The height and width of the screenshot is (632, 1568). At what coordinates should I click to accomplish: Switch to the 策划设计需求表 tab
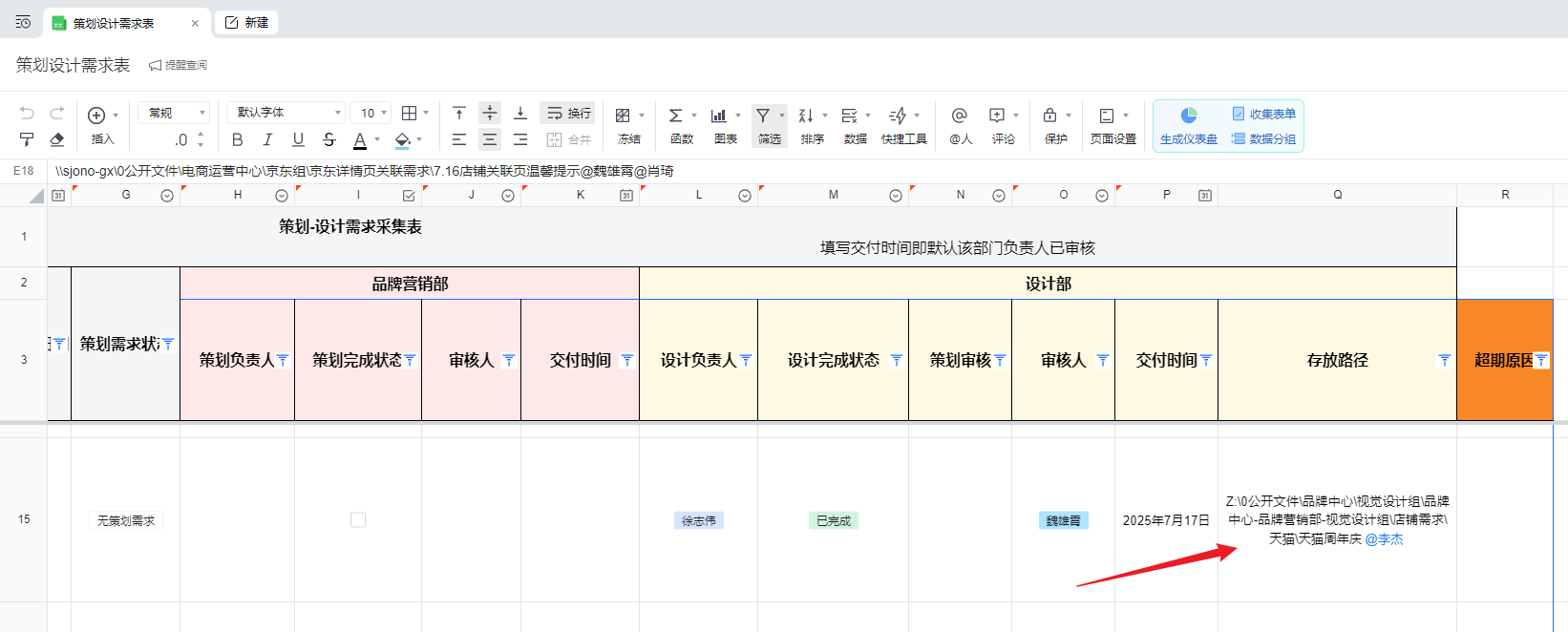pos(113,23)
